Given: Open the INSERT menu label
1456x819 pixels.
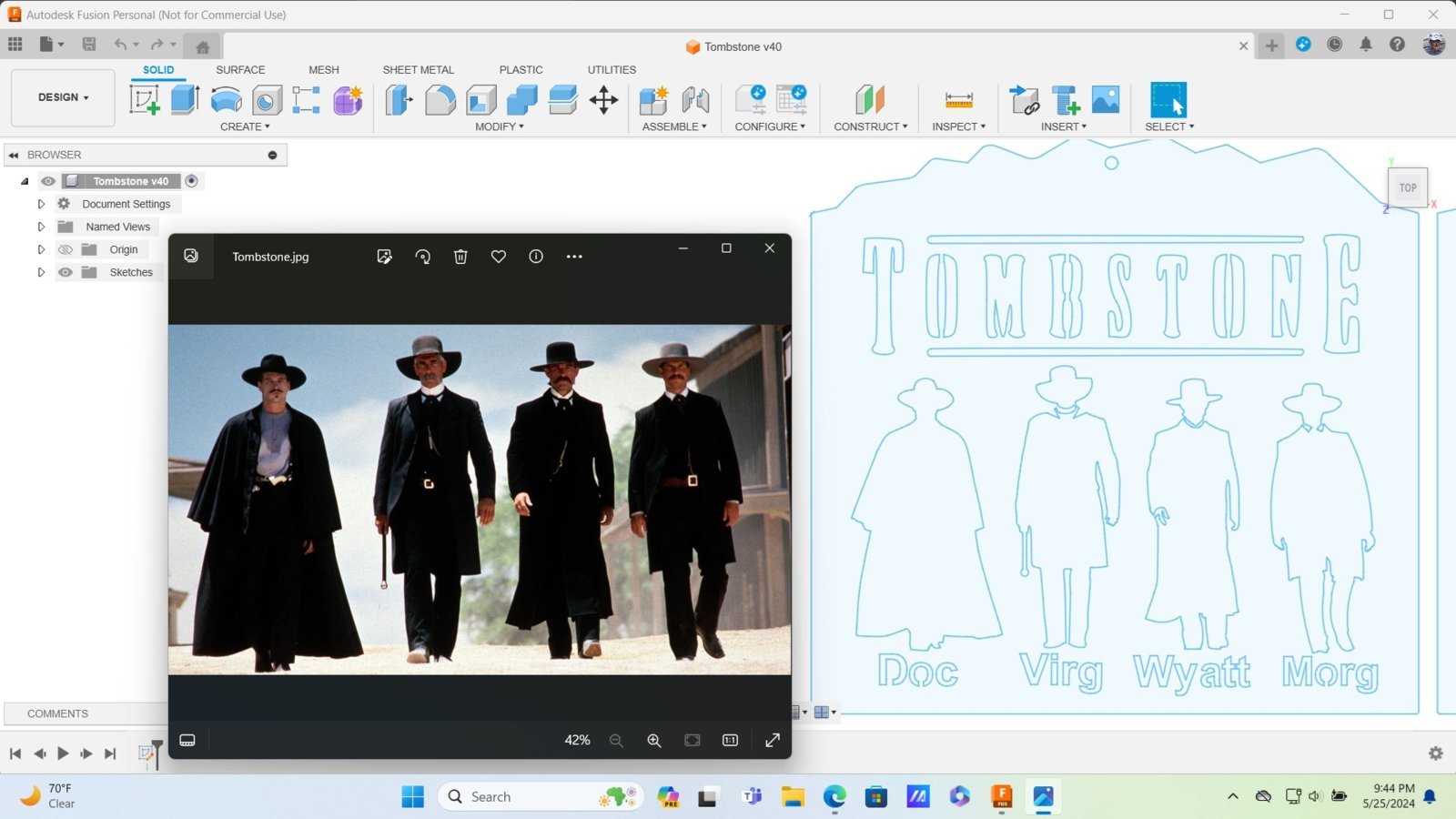Looking at the screenshot, I should tap(1064, 126).
